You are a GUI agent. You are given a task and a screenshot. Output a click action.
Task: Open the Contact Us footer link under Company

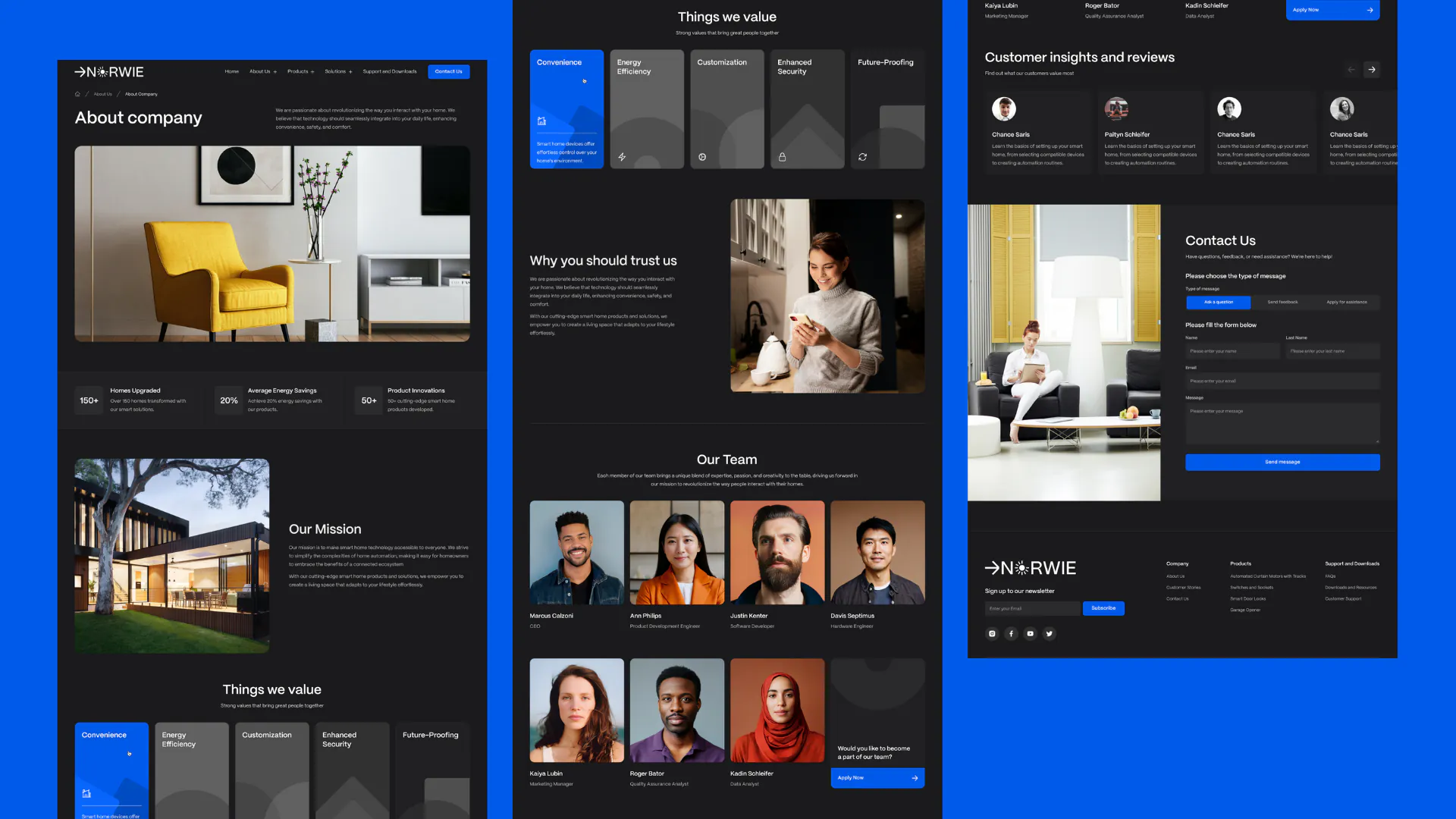(x=1178, y=599)
